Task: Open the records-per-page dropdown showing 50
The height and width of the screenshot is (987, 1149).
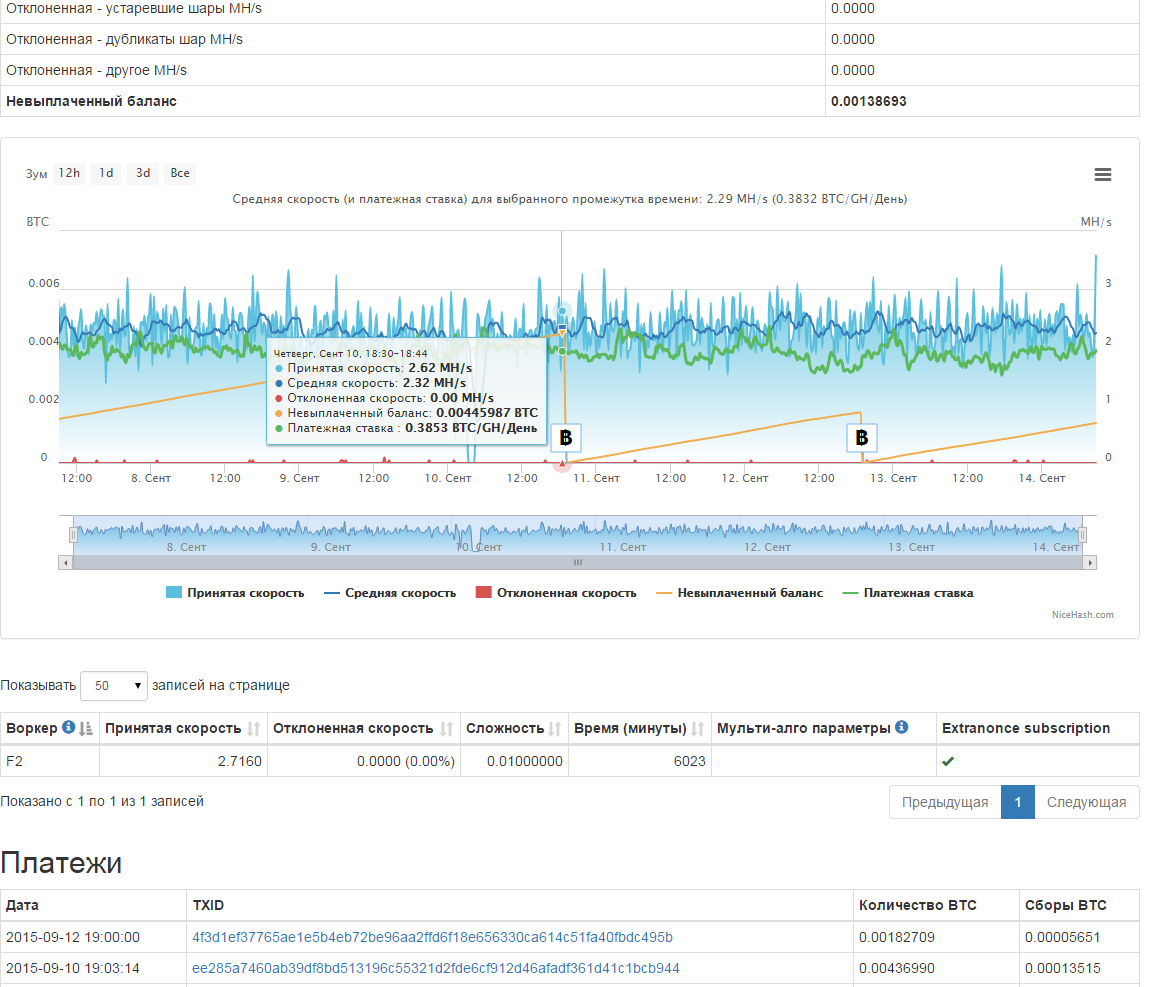Action: [113, 686]
